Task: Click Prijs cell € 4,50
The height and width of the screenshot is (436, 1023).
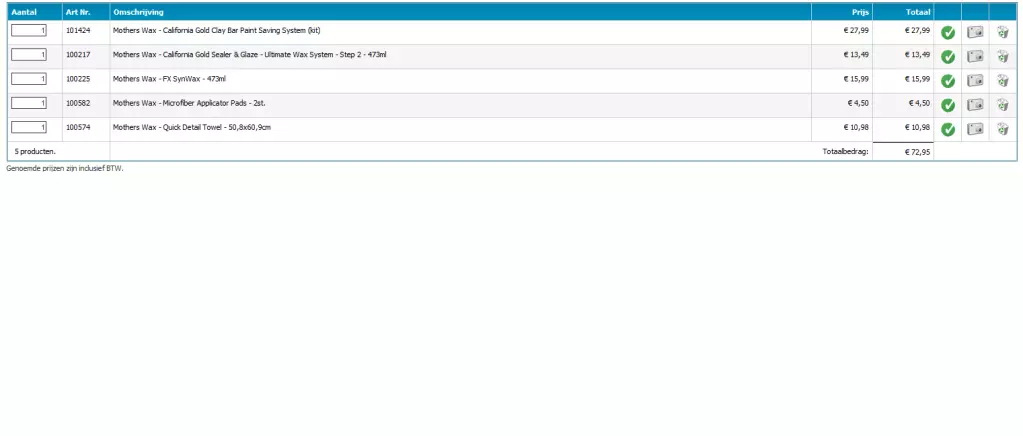Action: tap(858, 103)
